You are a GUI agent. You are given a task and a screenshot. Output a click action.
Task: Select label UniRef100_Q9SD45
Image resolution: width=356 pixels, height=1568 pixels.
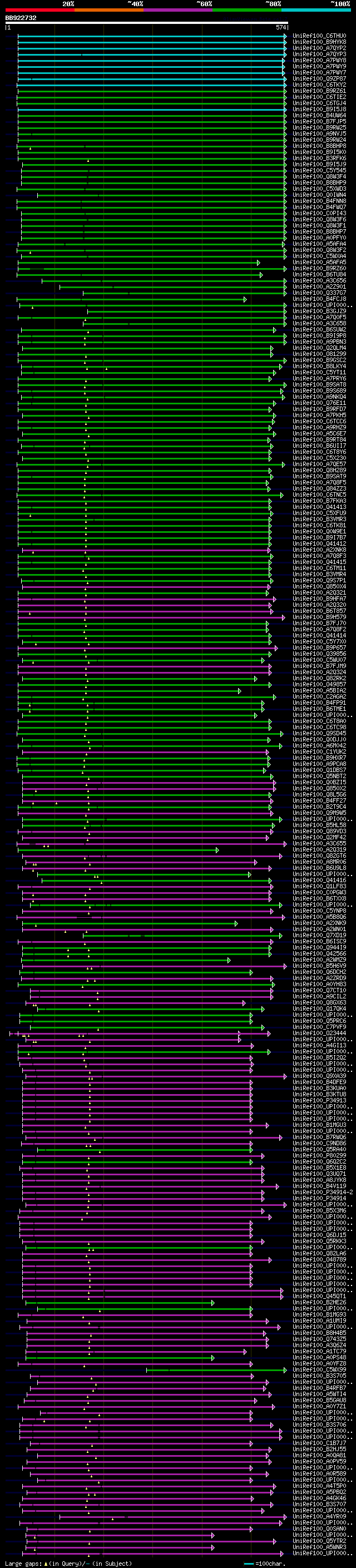[319, 734]
